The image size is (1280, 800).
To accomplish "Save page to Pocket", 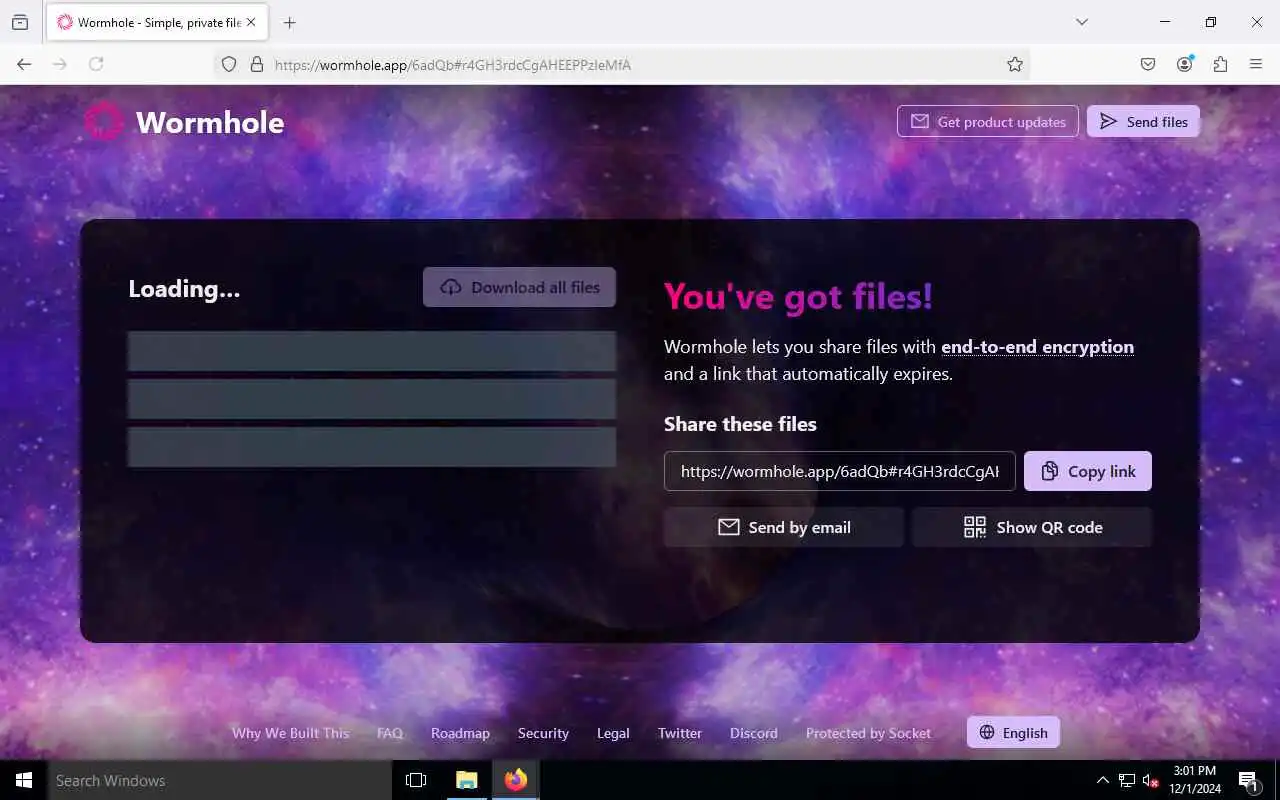I will click(1148, 64).
